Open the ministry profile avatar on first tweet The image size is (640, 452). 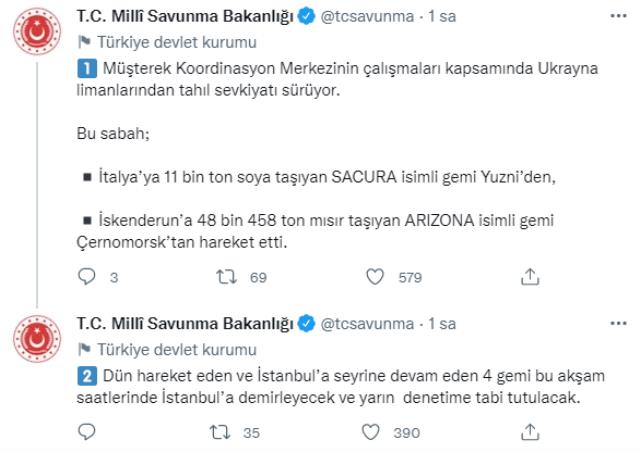[x=37, y=31]
